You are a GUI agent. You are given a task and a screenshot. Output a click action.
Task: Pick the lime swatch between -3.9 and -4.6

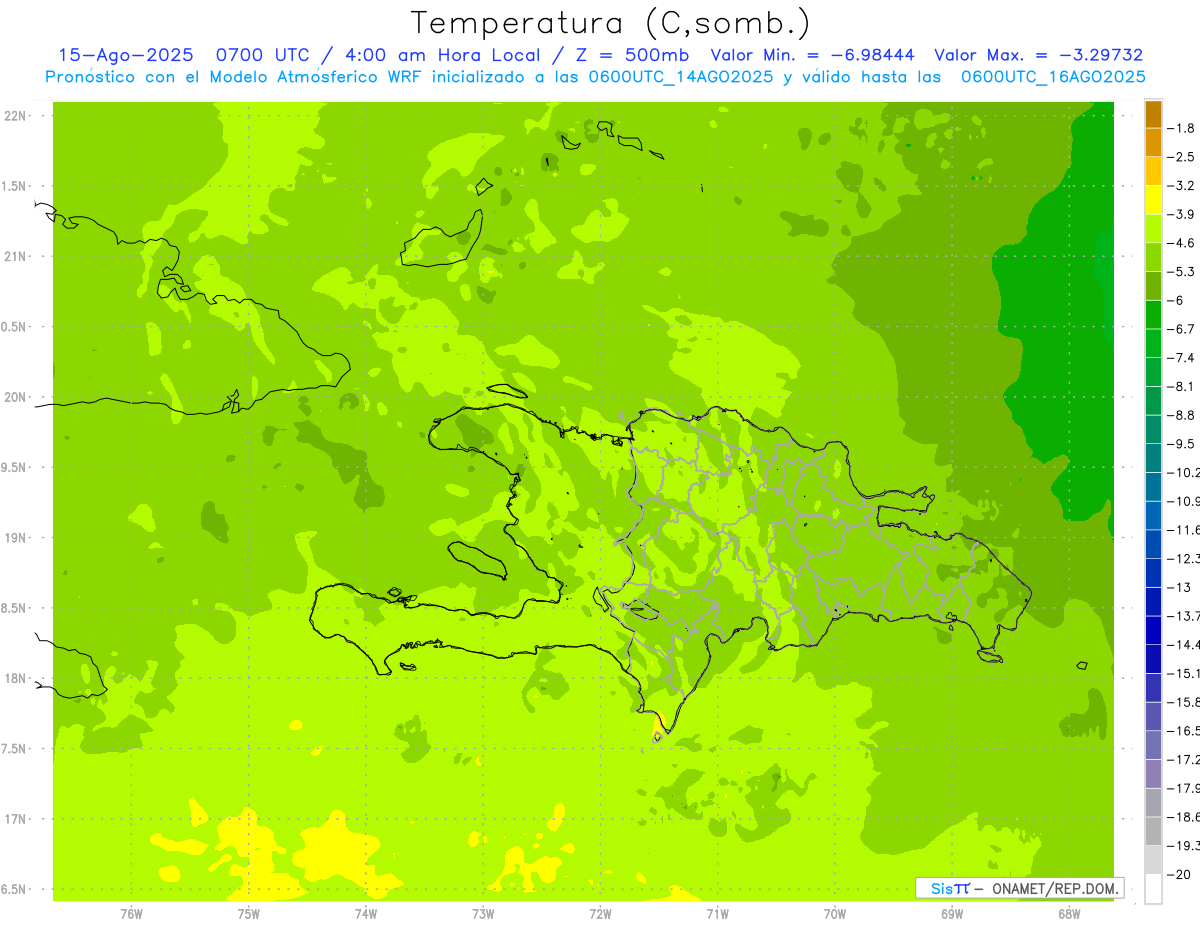pyautogui.click(x=1153, y=228)
